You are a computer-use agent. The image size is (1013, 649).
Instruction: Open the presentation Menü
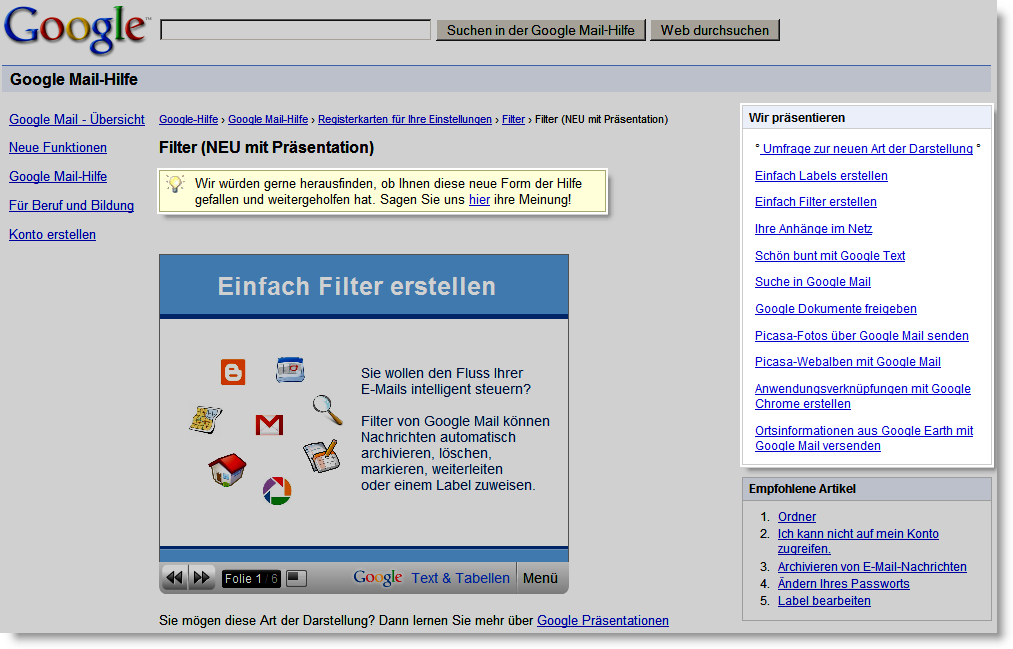[x=540, y=578]
